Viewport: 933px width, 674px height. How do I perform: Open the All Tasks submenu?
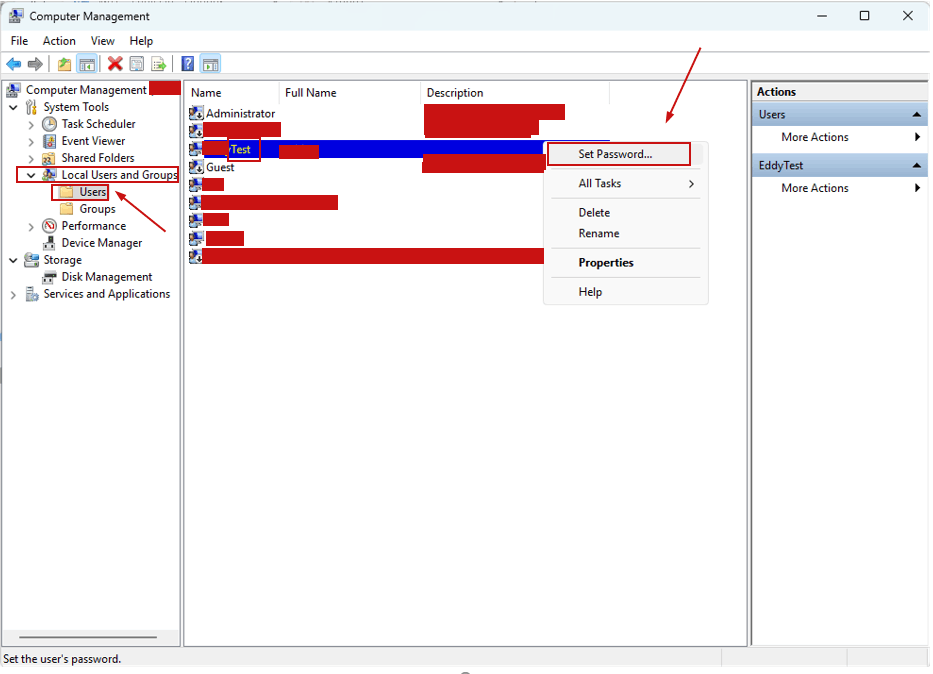[x=625, y=184]
